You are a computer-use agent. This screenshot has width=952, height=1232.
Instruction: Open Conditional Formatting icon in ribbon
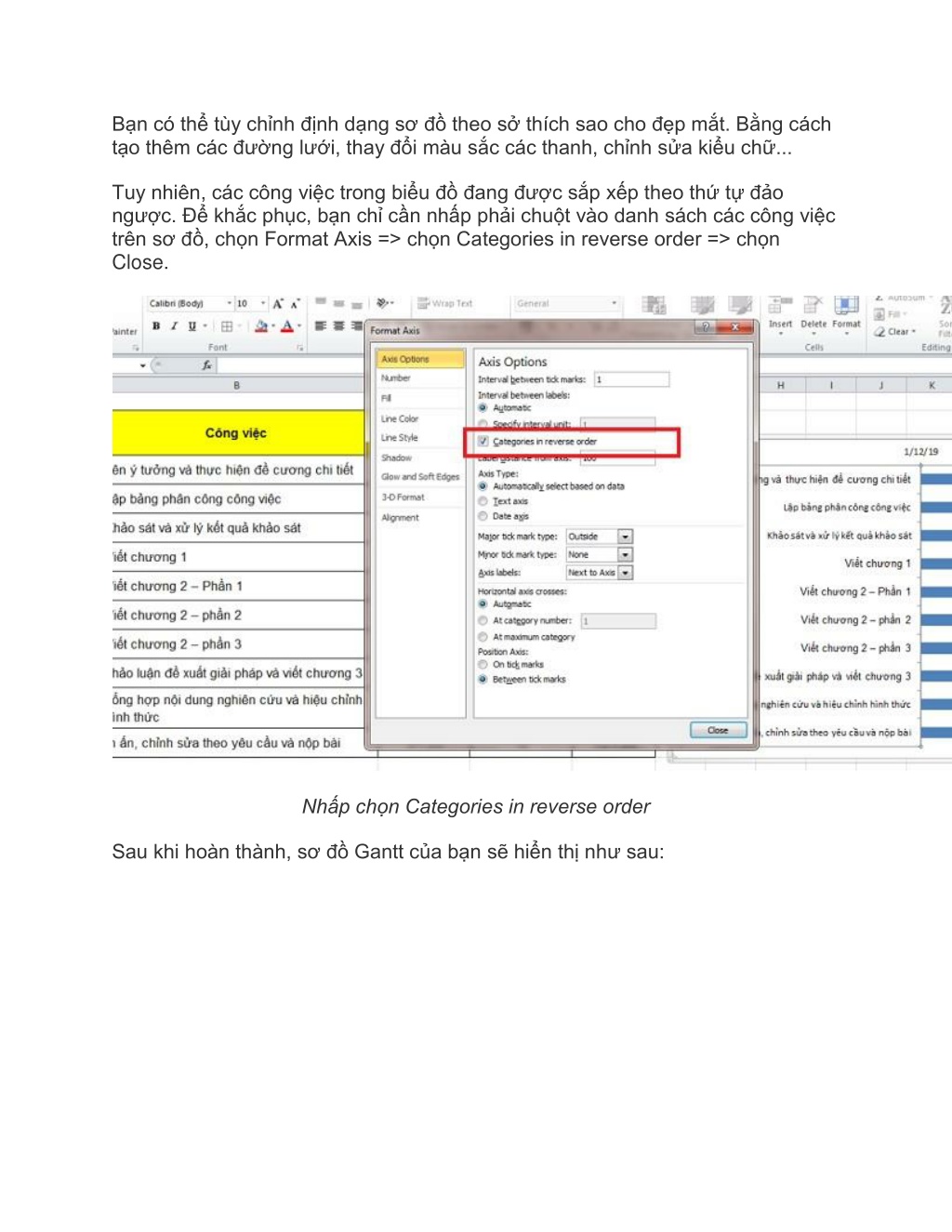654,306
